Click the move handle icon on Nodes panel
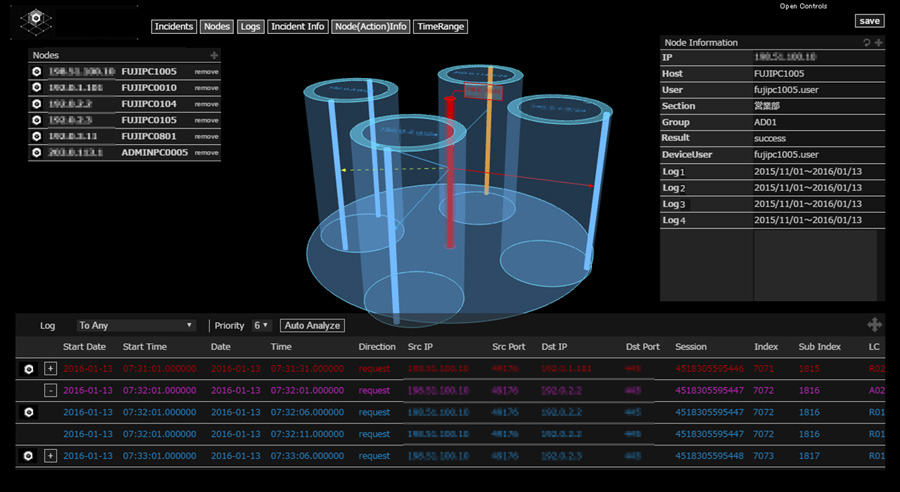This screenshot has width=900, height=492. [x=214, y=55]
